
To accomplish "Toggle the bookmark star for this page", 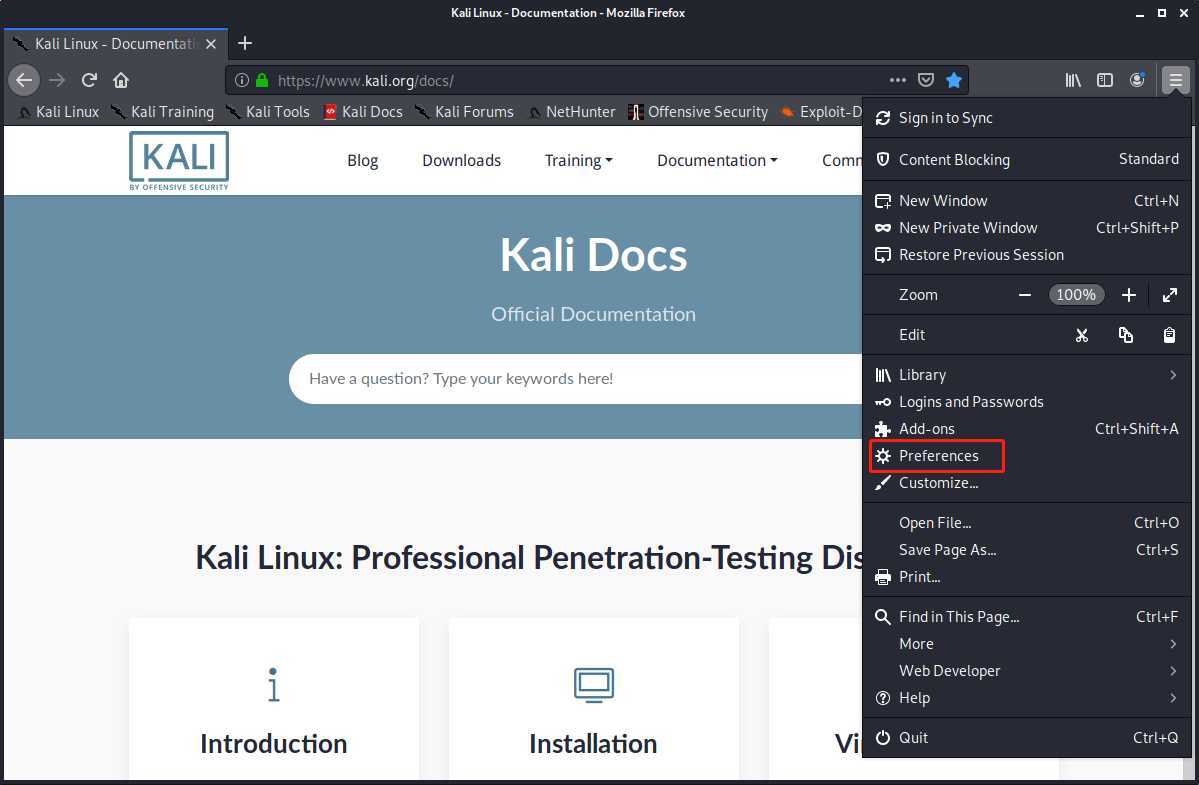I will click(954, 80).
